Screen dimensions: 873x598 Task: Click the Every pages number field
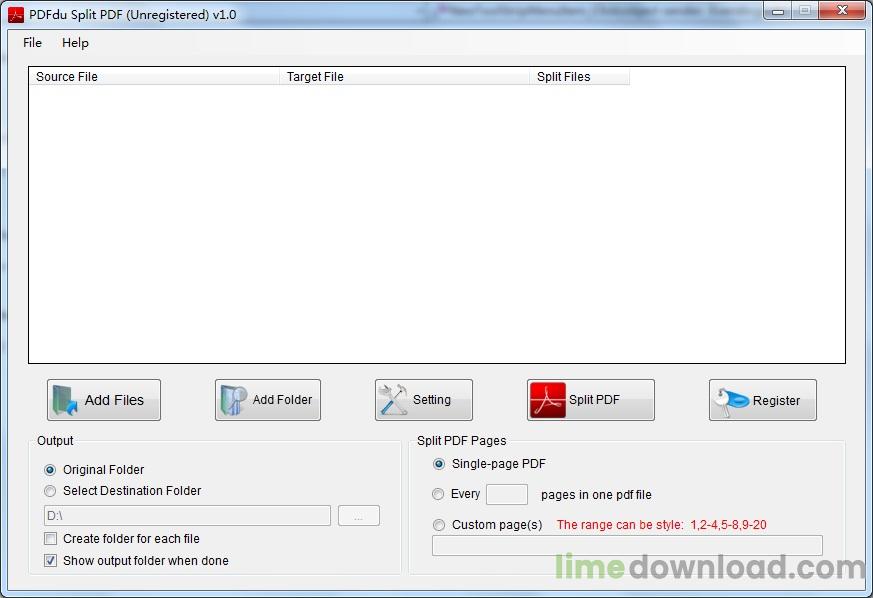(507, 494)
